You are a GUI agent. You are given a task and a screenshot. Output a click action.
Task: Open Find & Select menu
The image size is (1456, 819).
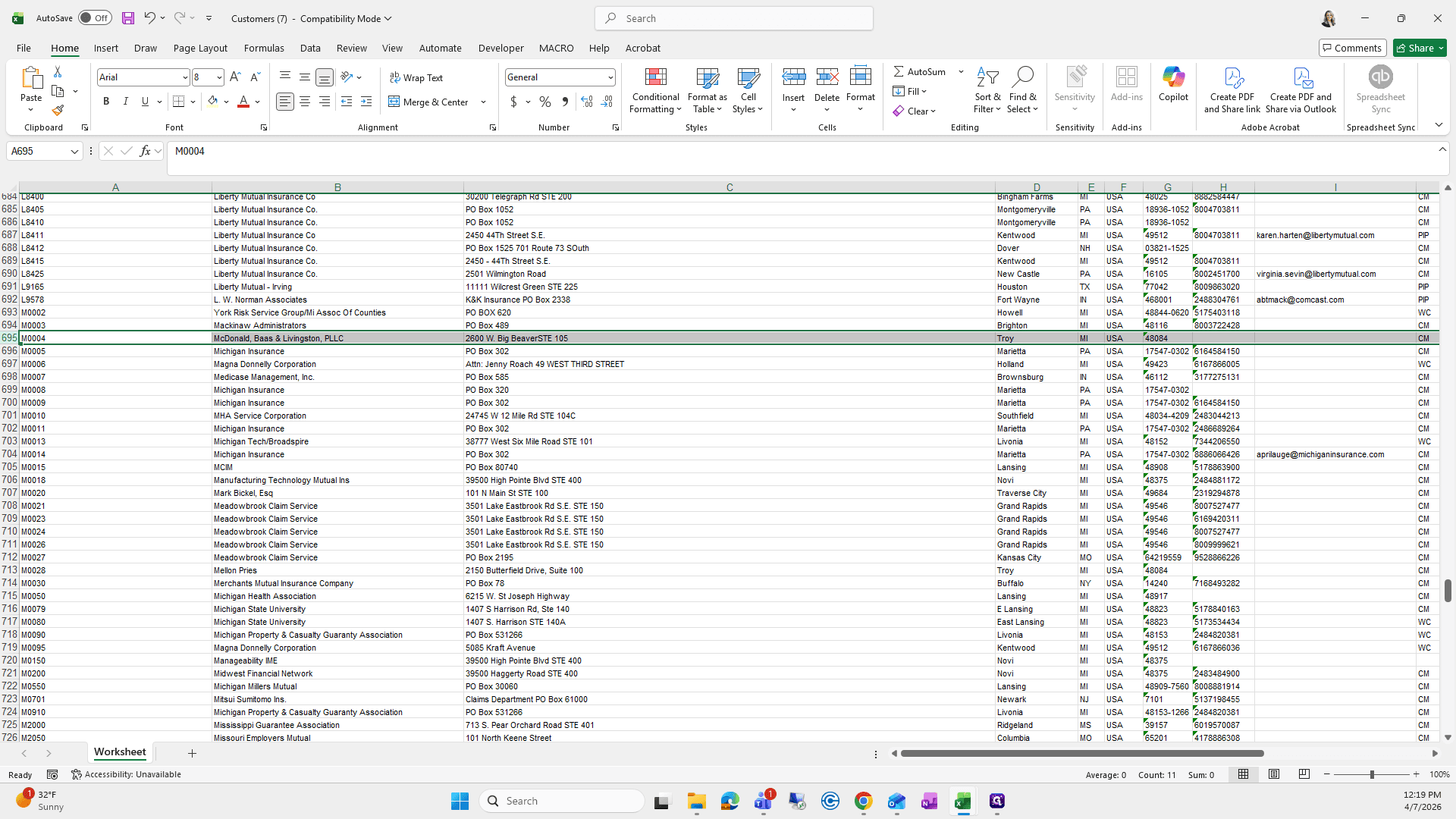click(x=1023, y=91)
